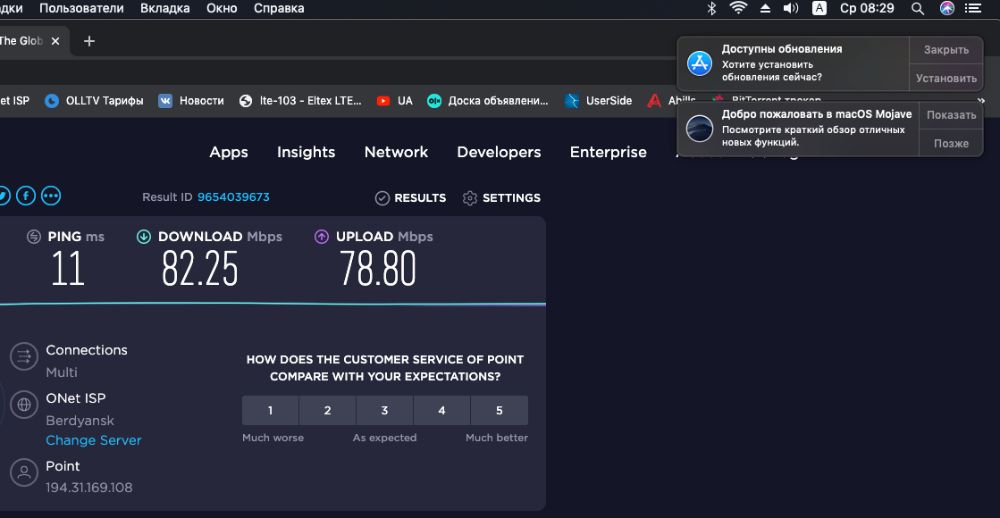Open the Доска объявлений bookmark
The image size is (1000, 518).
click(488, 101)
